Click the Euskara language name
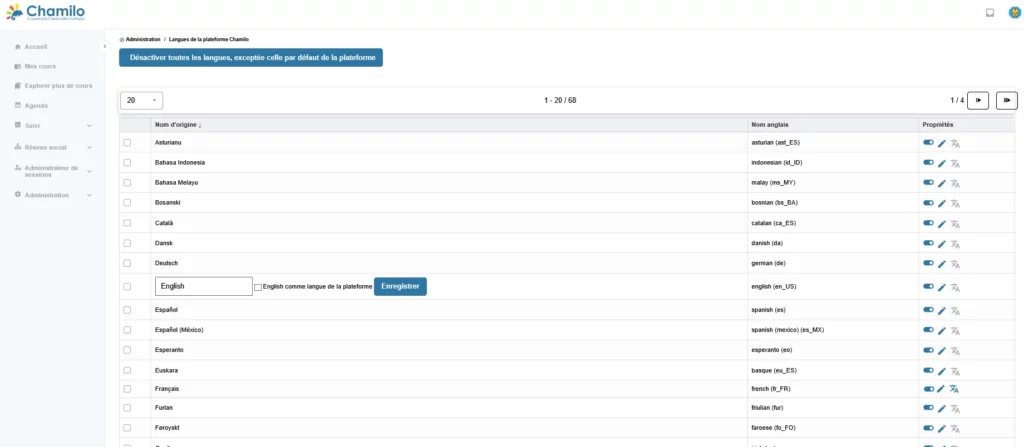The image size is (1024, 447). point(167,371)
